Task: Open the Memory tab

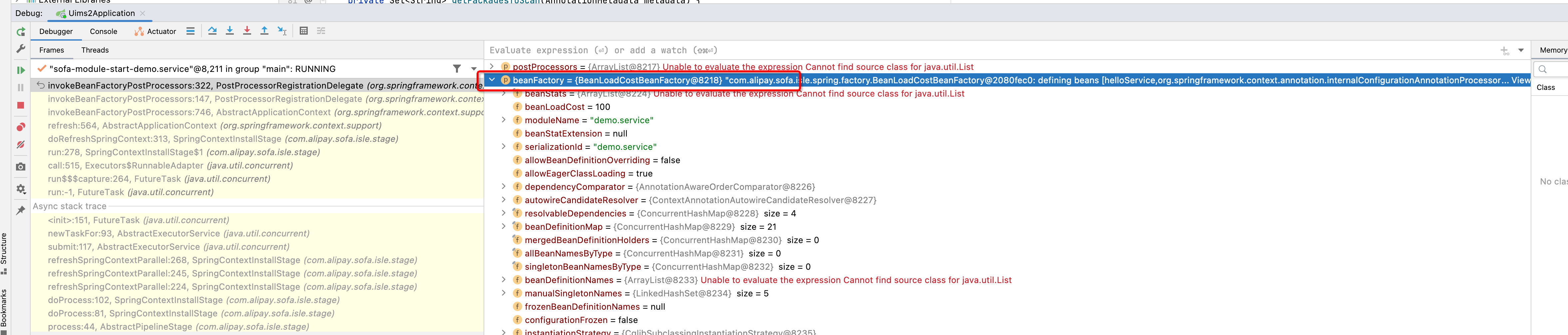Action: (x=1552, y=50)
